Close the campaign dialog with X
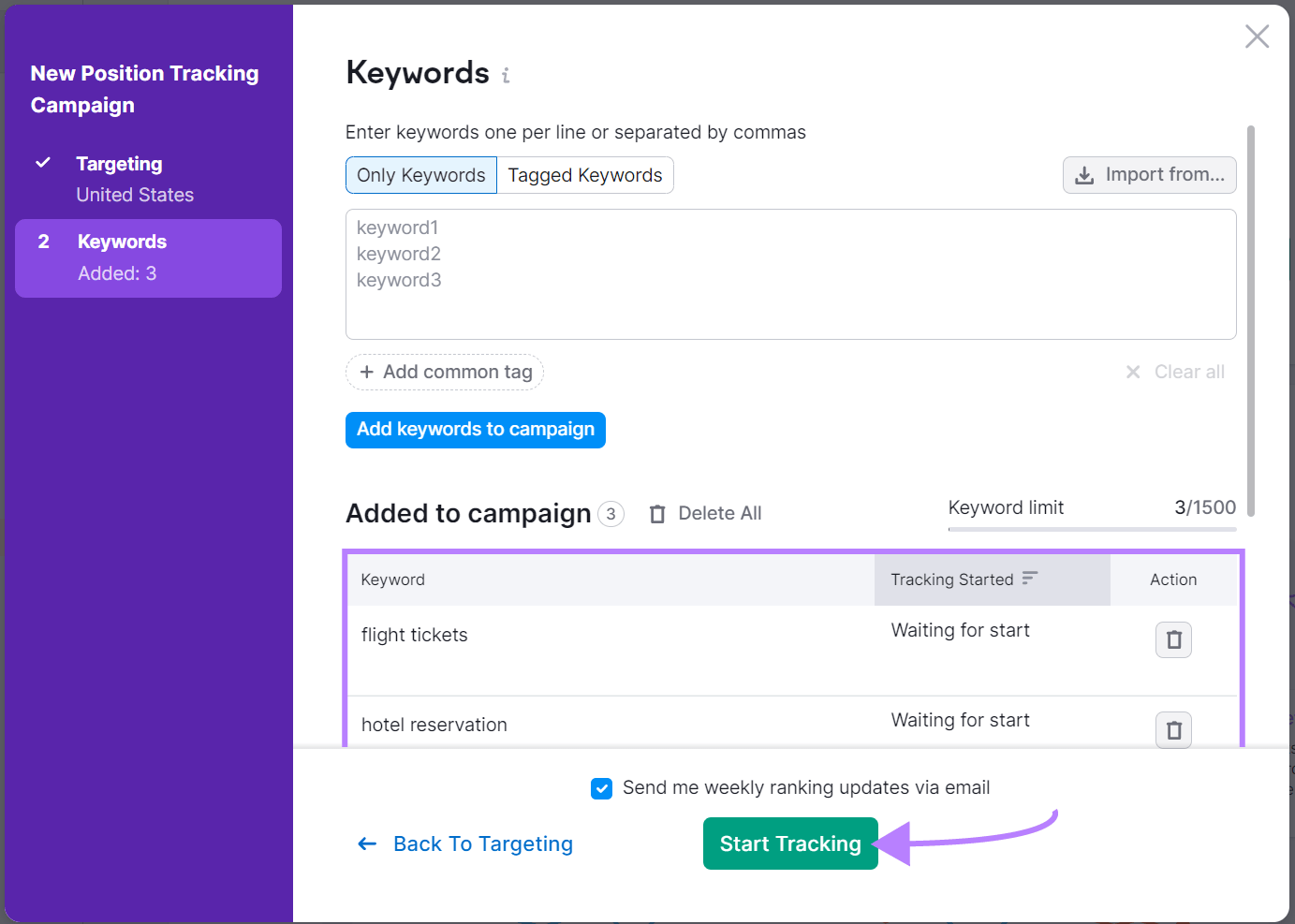1295x924 pixels. (1257, 37)
